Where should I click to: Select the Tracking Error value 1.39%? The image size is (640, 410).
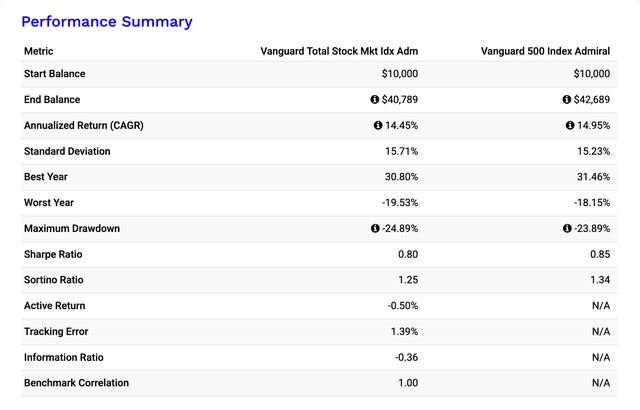click(x=404, y=332)
